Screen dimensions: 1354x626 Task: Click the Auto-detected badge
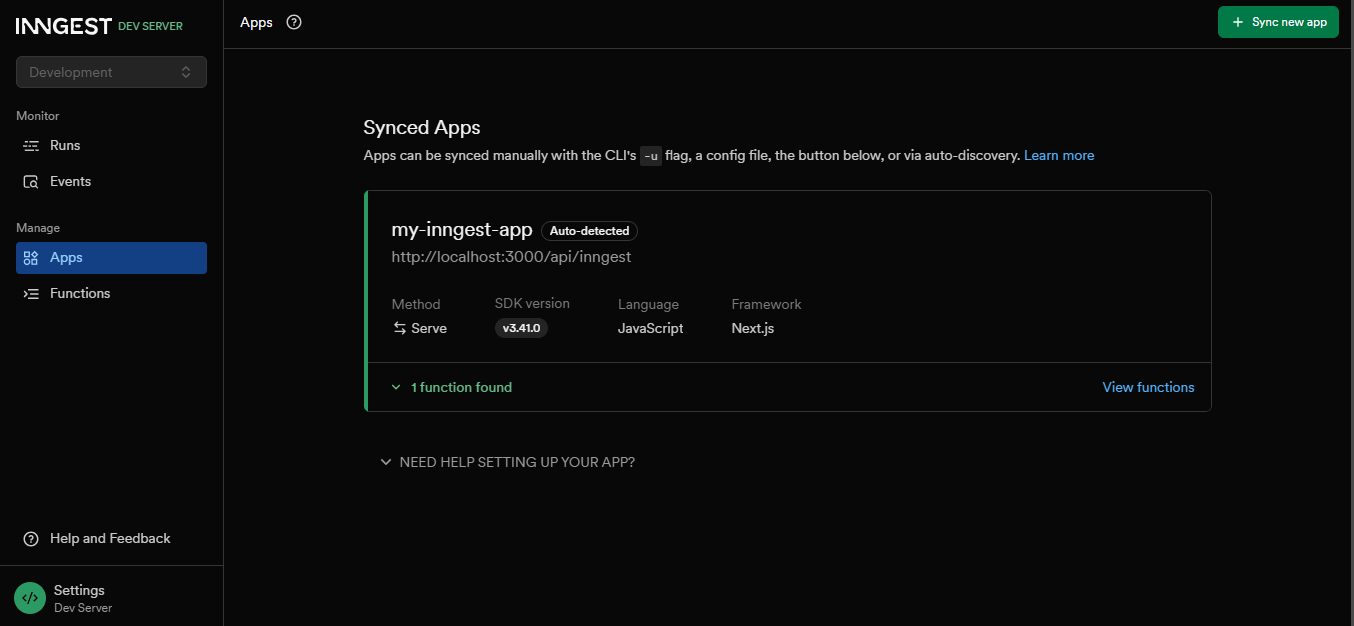tap(589, 231)
